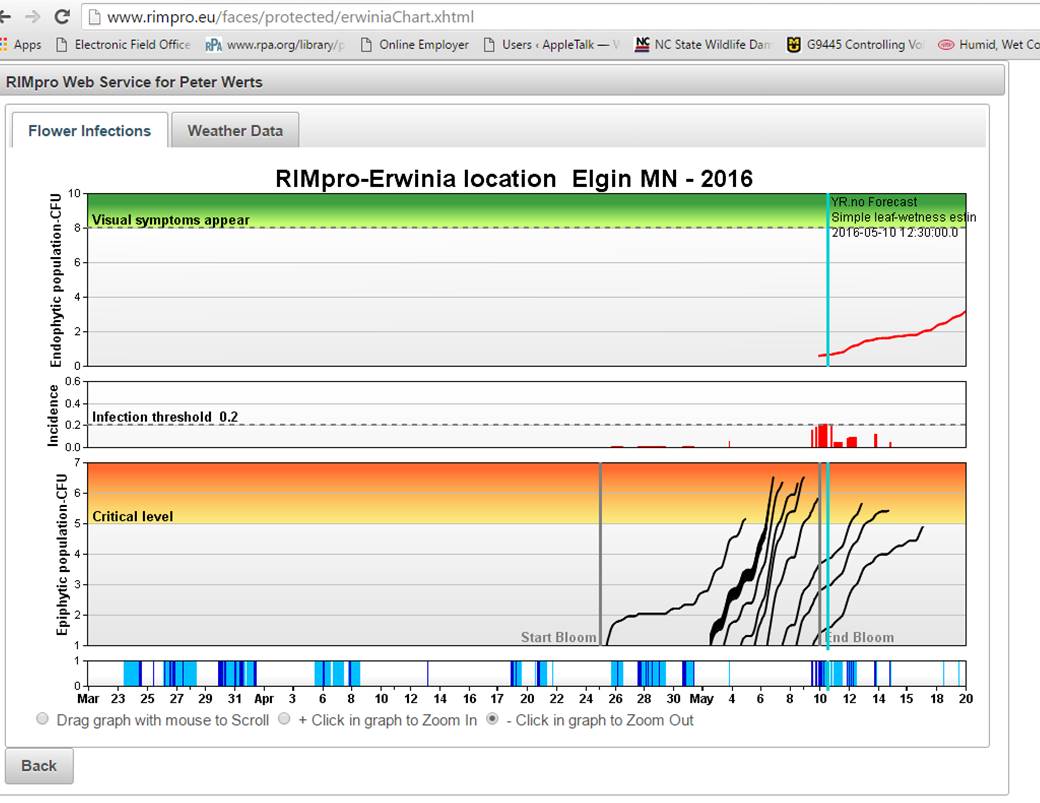Switch to the Flower Infections tab

coord(89,131)
